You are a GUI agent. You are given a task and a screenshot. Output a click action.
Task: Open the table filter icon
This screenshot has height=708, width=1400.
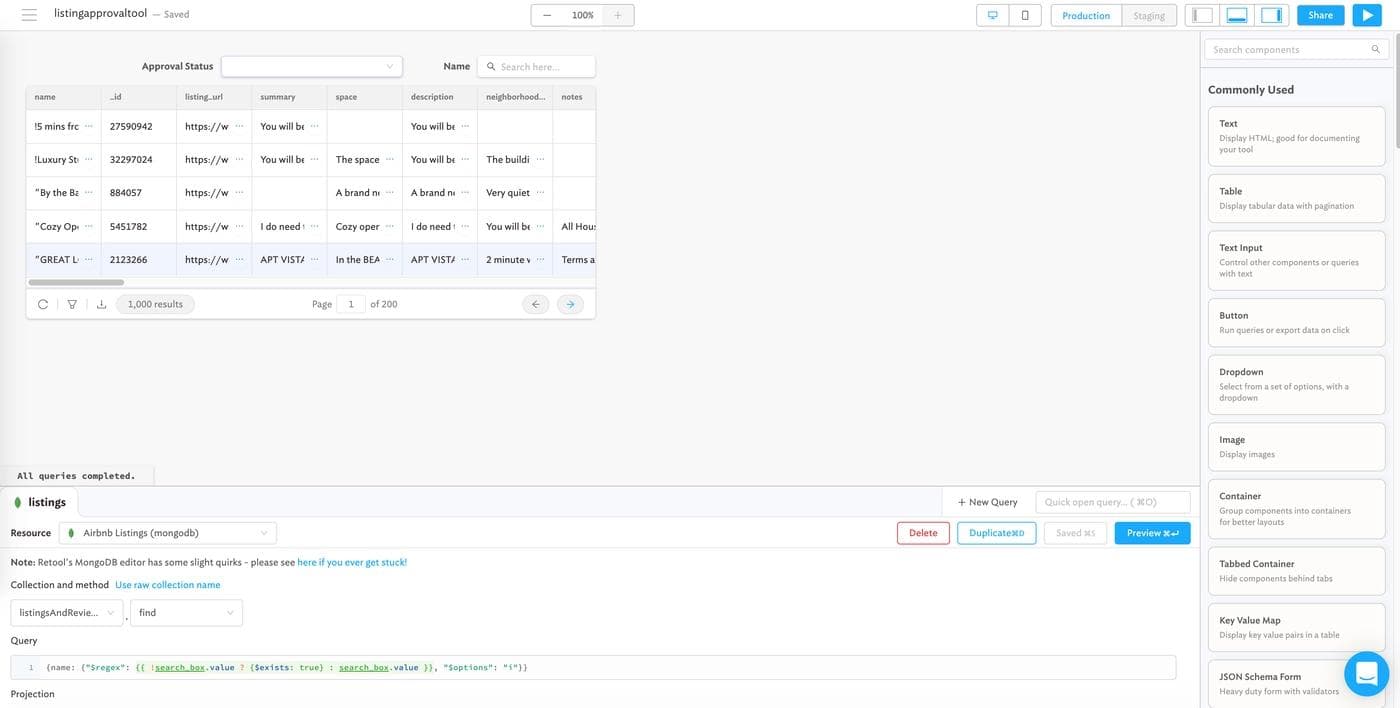(72, 304)
